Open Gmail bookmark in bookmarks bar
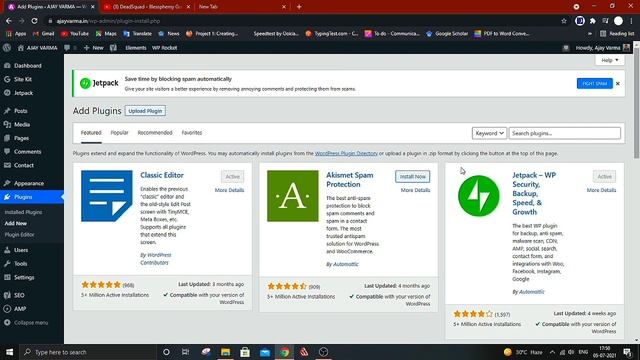 [43, 33]
